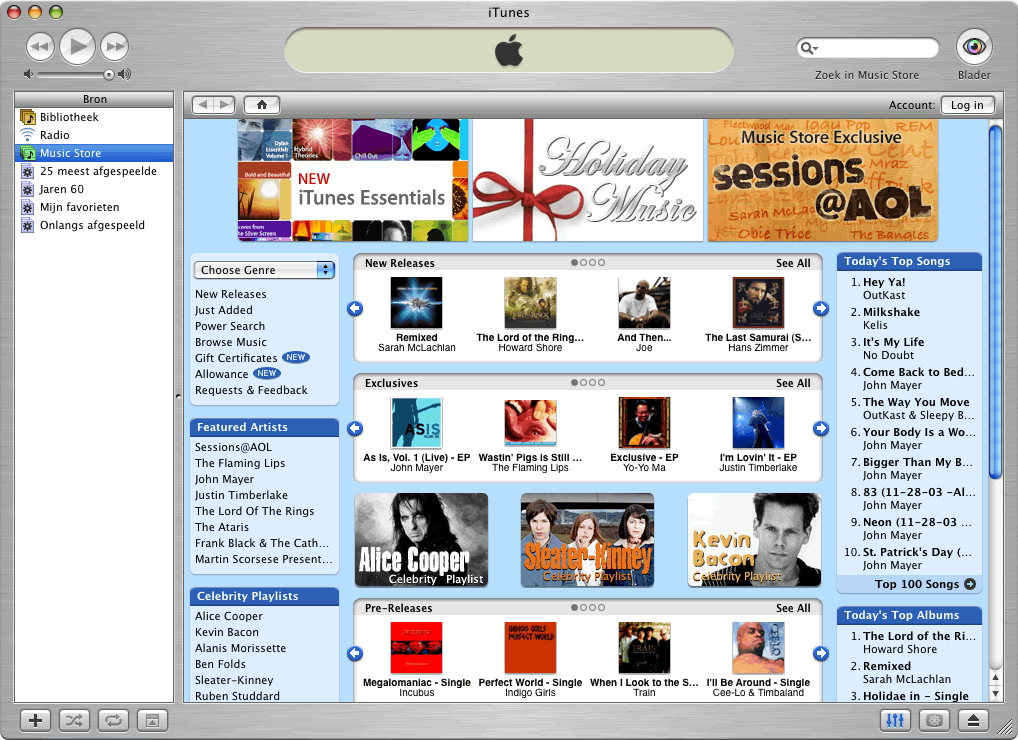Screen dimensions: 1018x740
Task: Click second page dot in New Releases
Action: pyautogui.click(x=584, y=263)
